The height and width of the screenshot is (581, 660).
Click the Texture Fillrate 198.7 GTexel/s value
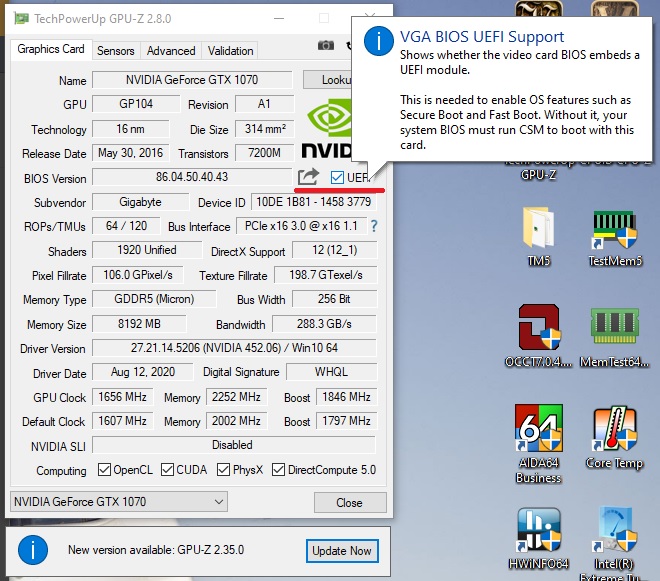tap(325, 275)
